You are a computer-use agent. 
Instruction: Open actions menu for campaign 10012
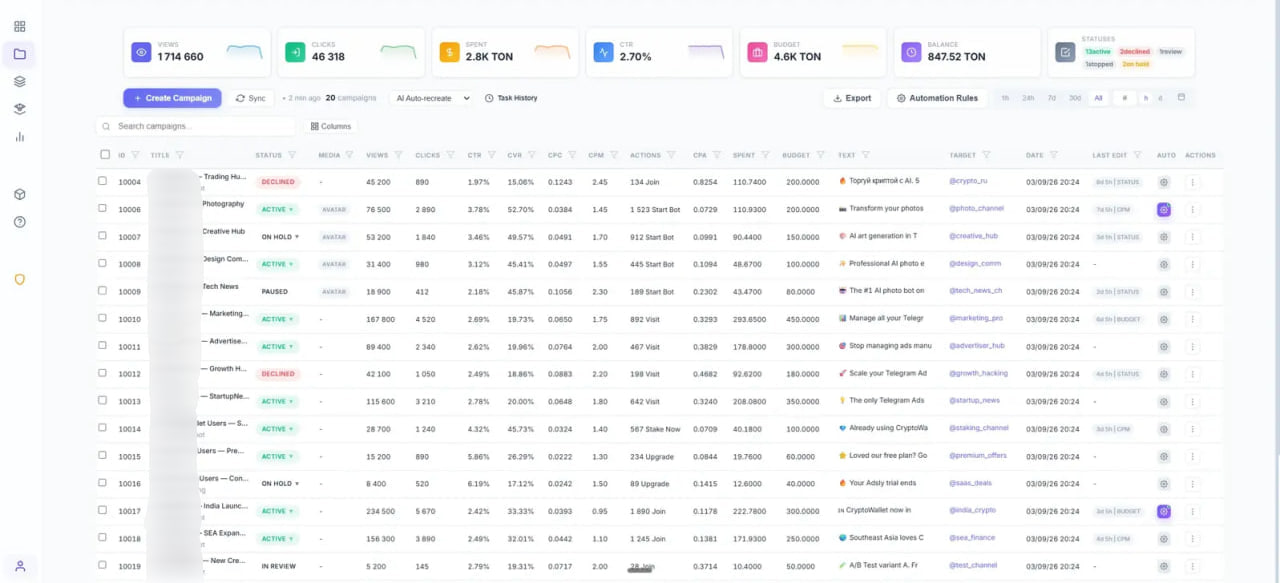[1192, 374]
